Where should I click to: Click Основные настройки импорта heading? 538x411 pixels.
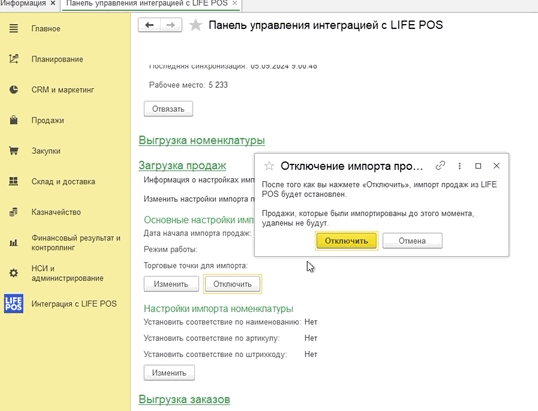[199, 220]
